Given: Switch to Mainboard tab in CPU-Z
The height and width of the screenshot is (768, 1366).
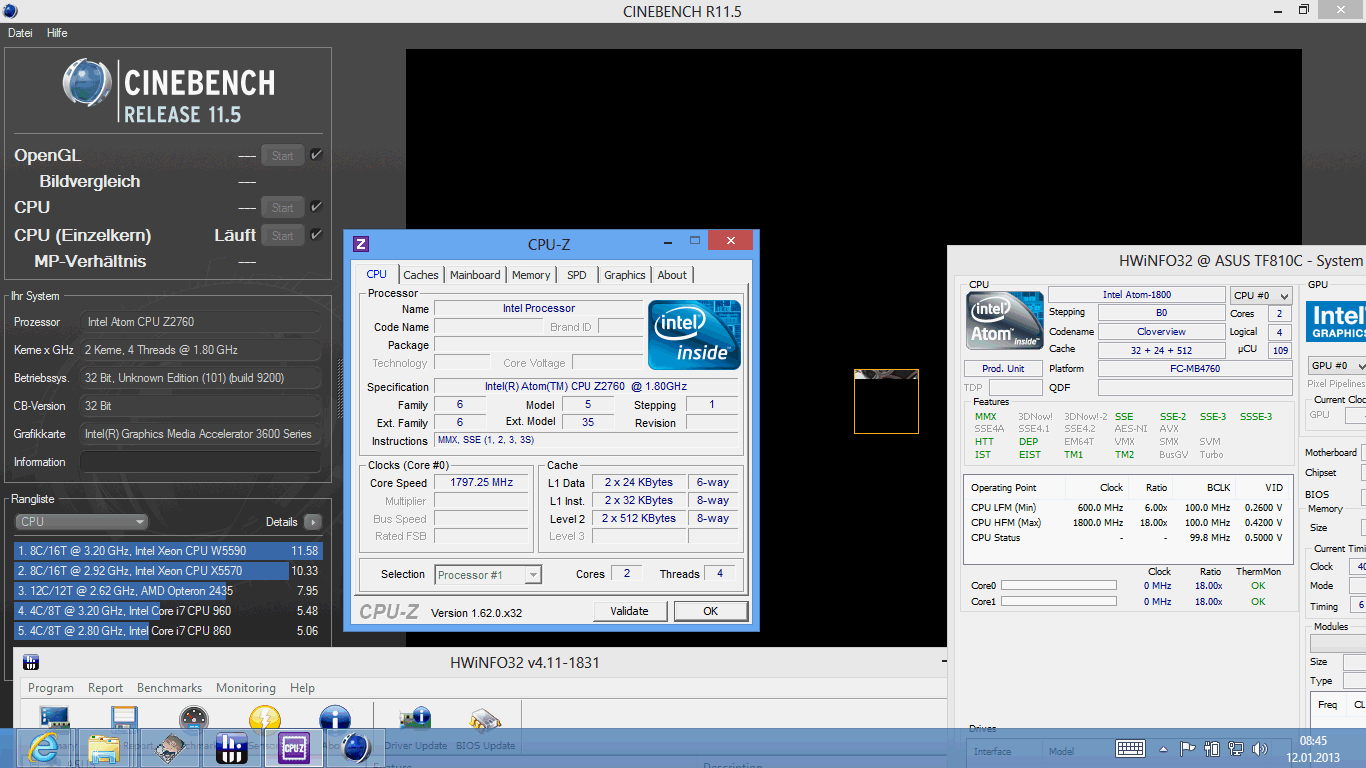Looking at the screenshot, I should pyautogui.click(x=475, y=275).
